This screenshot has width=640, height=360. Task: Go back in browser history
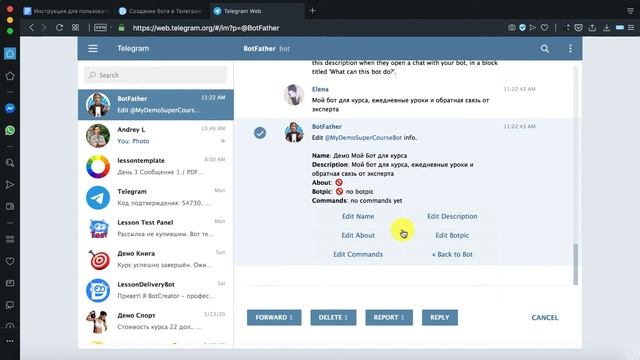point(31,28)
